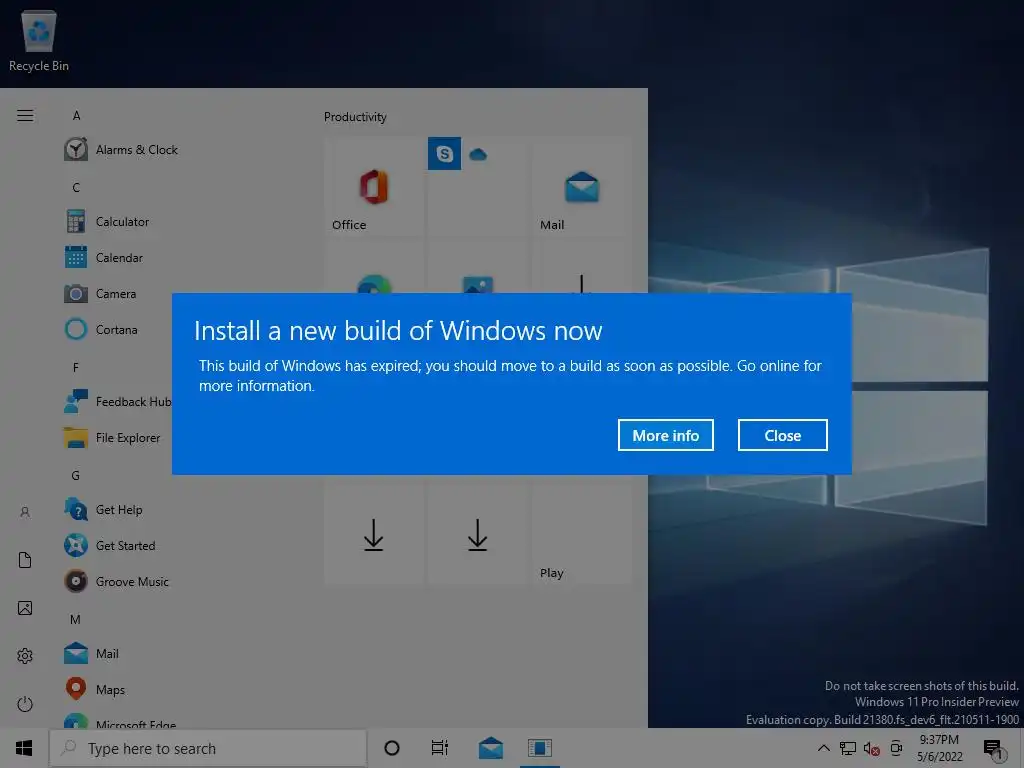The height and width of the screenshot is (768, 1024).
Task: Open the notification center icon
Action: [993, 748]
